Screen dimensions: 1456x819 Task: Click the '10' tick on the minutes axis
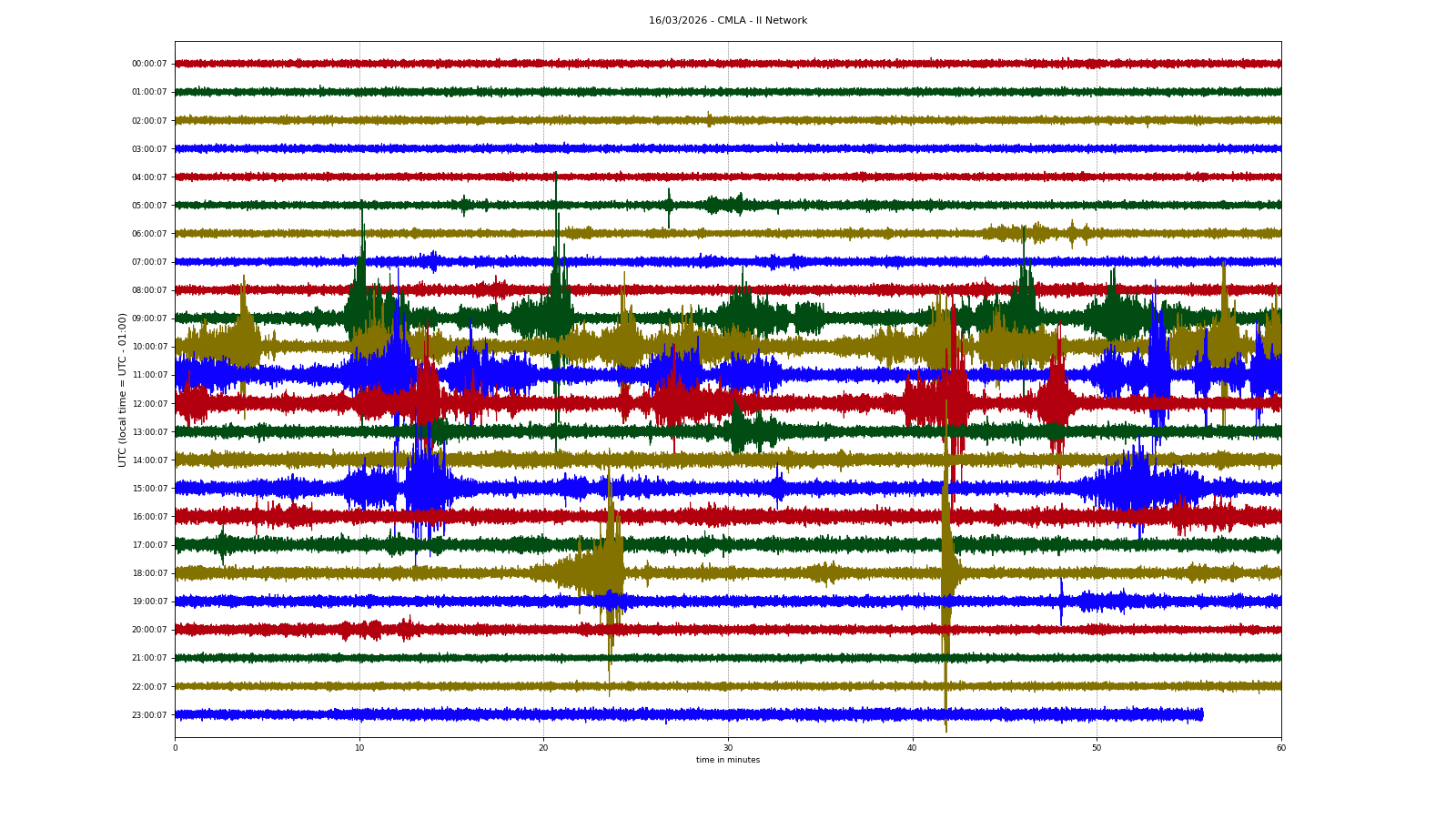click(359, 748)
